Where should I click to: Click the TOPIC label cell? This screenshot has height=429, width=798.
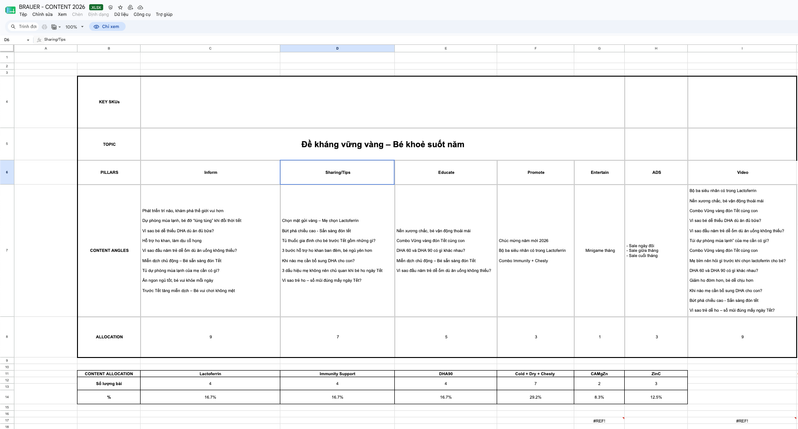coord(109,144)
